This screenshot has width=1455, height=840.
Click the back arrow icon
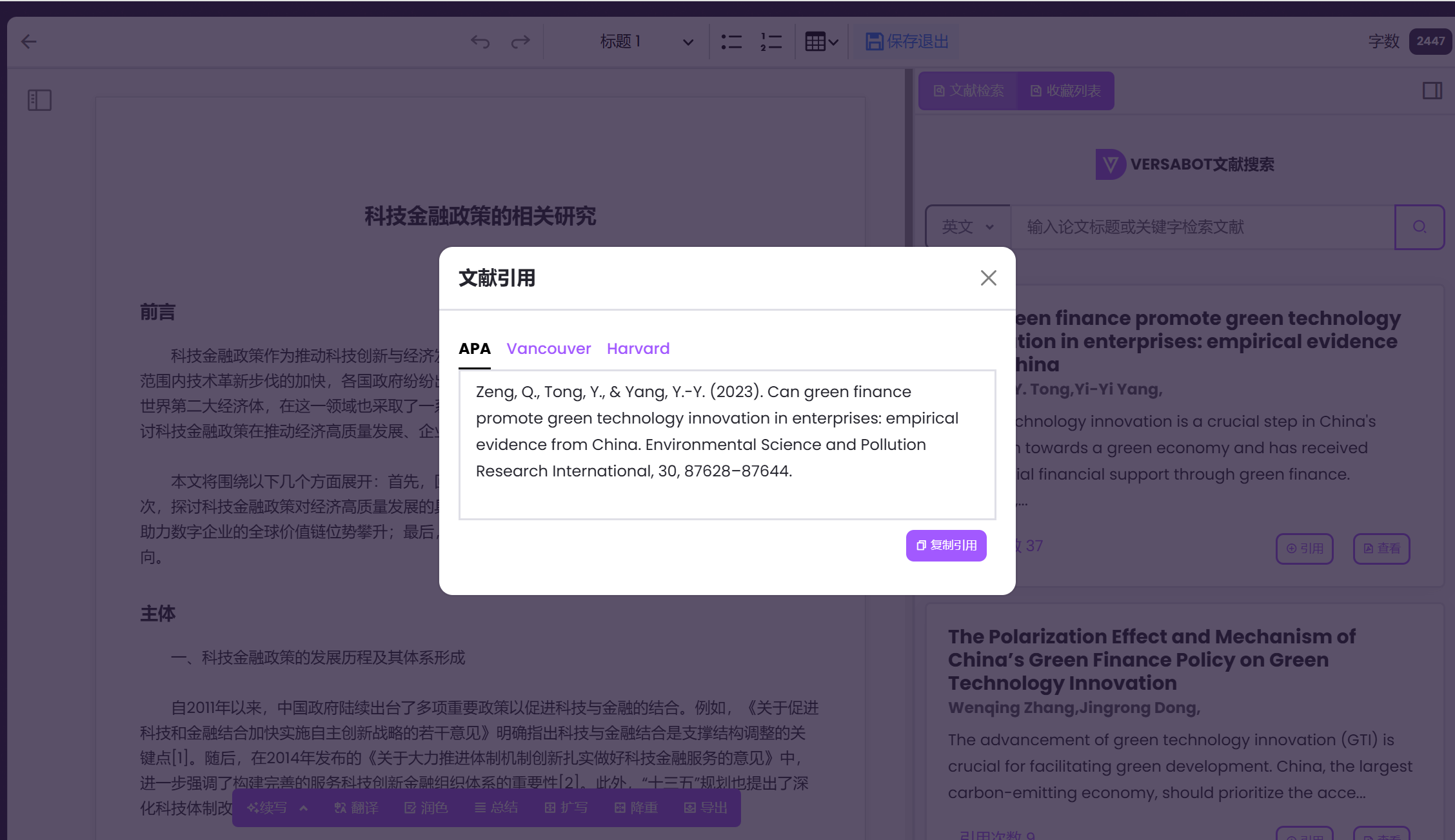pos(29,42)
